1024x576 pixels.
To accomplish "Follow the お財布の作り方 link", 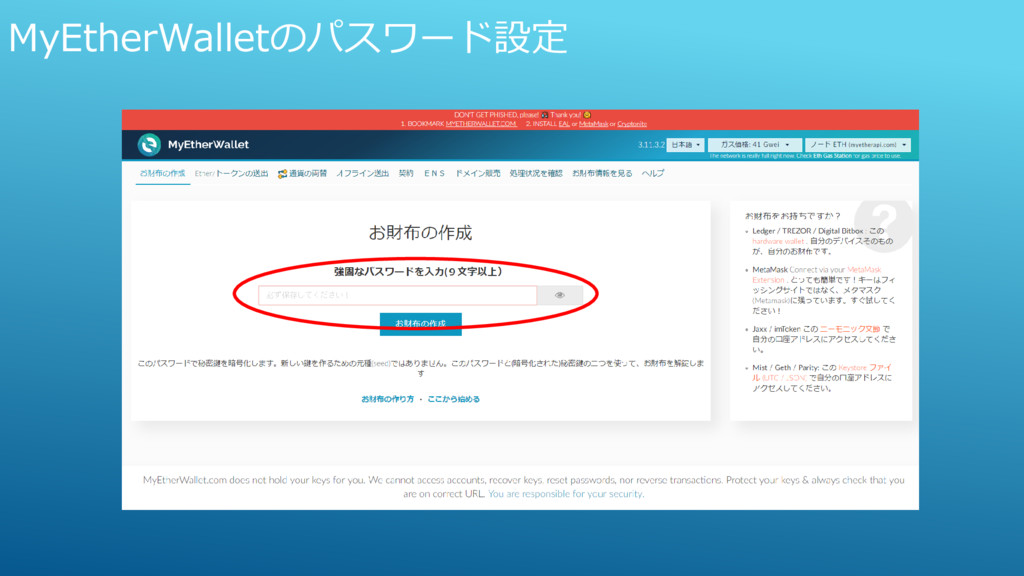I will click(x=388, y=398).
